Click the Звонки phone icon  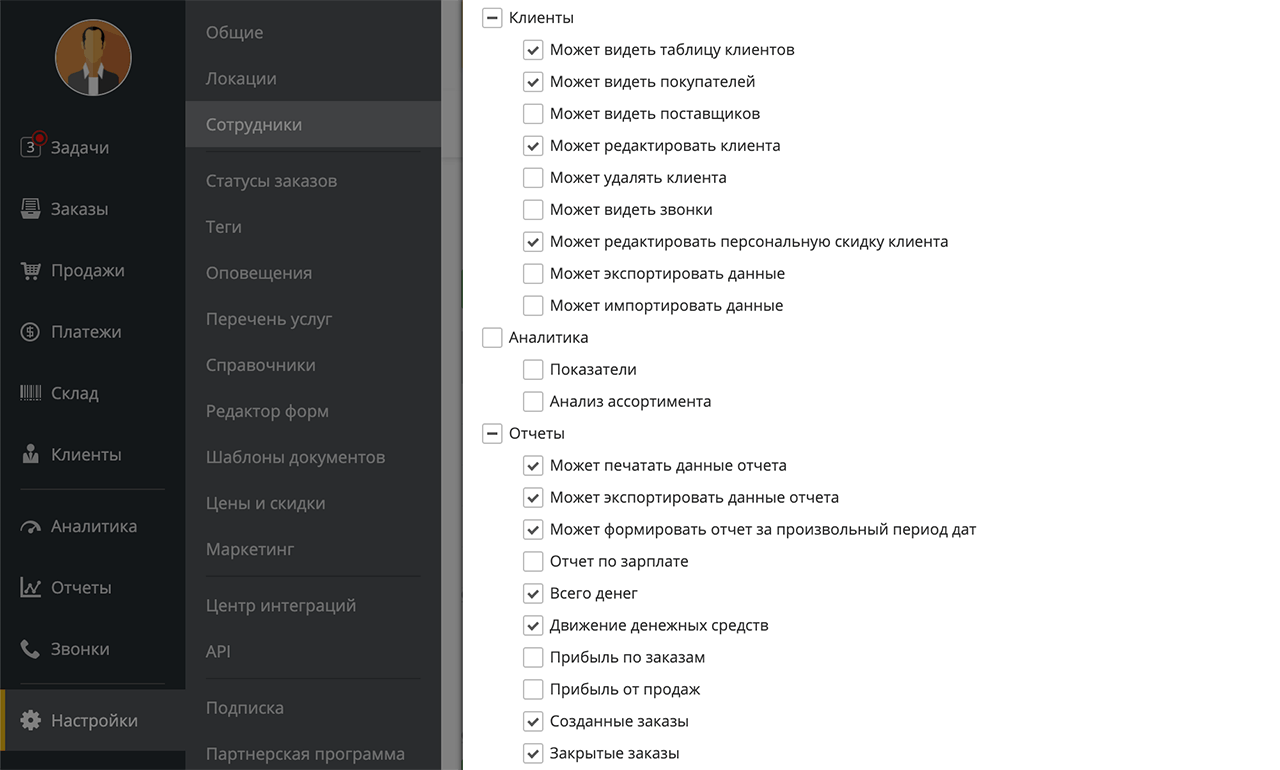[31, 649]
